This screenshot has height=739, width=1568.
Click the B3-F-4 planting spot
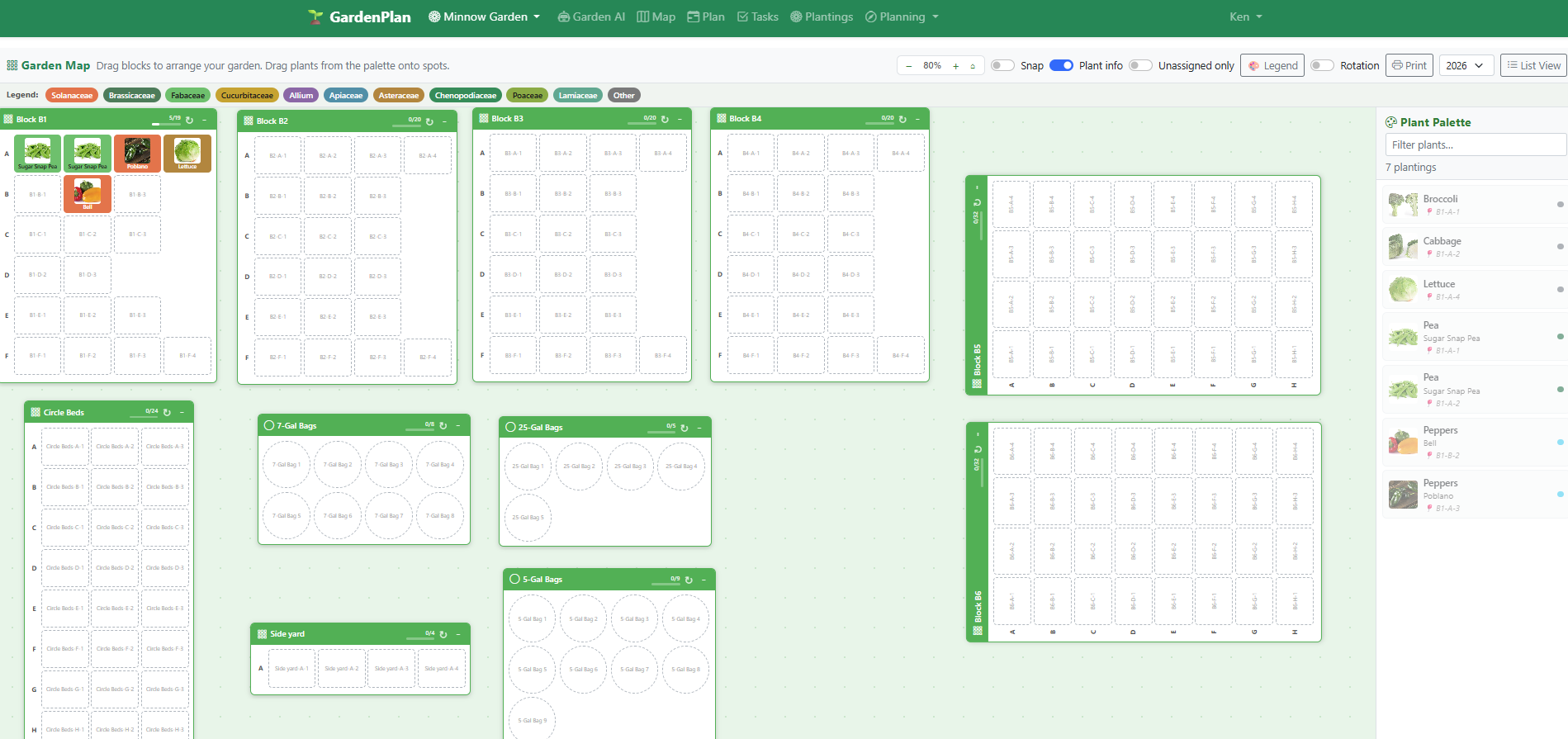point(663,355)
